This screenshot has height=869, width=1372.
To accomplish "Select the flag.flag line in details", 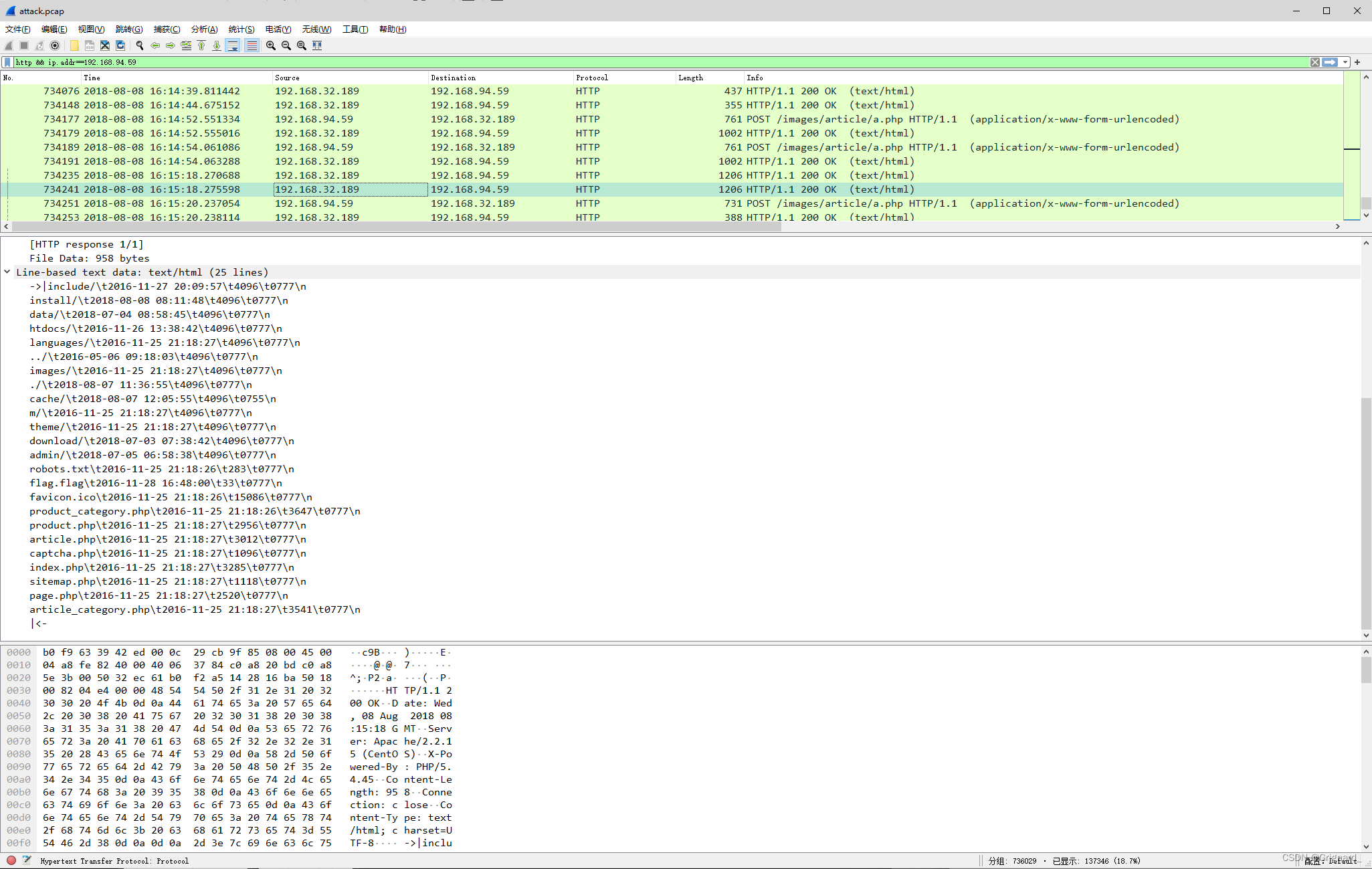I will [x=156, y=483].
